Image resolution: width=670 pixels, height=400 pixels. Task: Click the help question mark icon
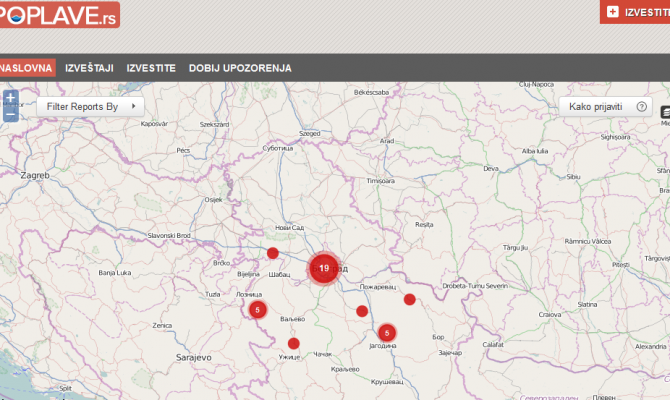pos(641,106)
